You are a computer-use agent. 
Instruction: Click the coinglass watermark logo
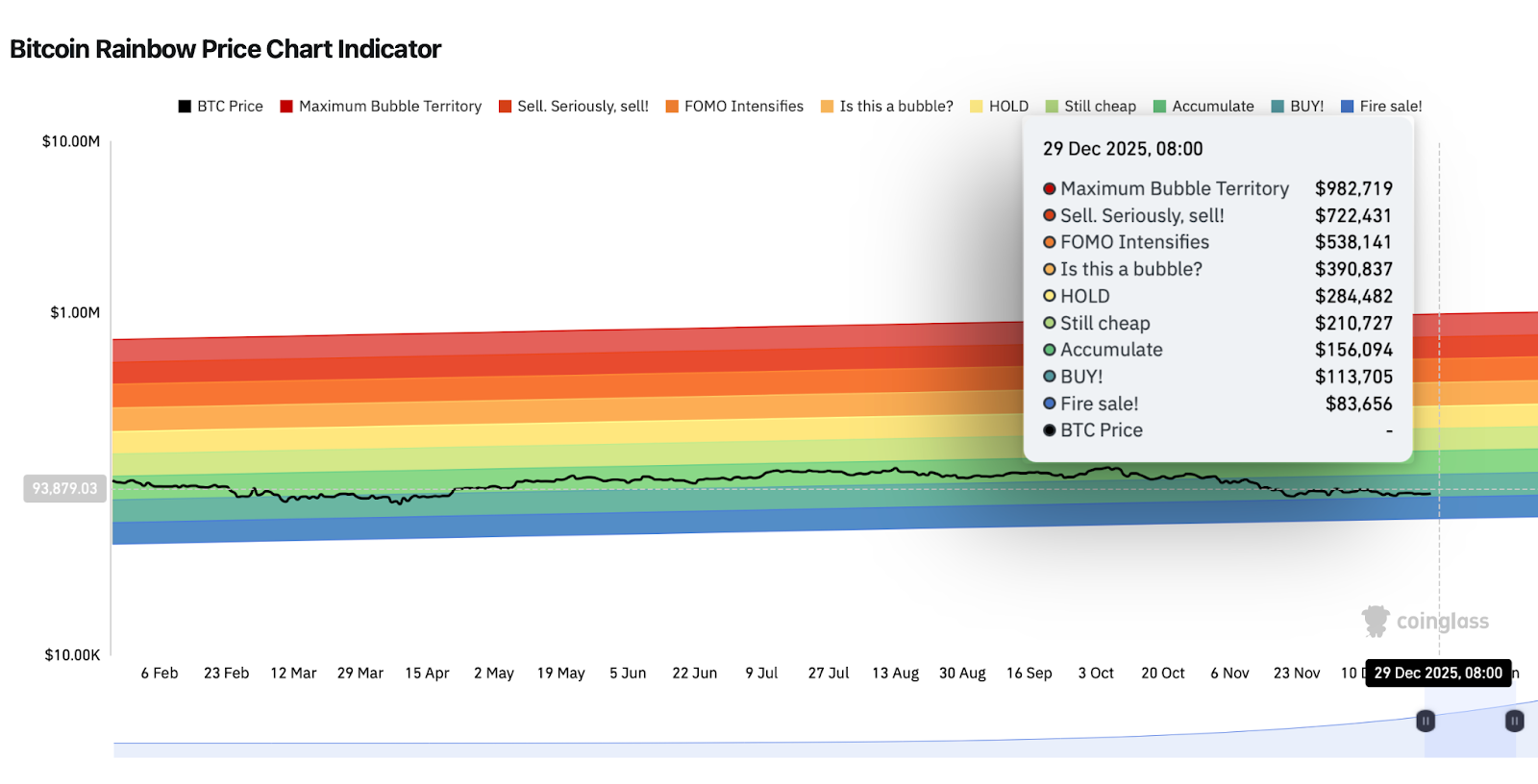[x=1426, y=622]
